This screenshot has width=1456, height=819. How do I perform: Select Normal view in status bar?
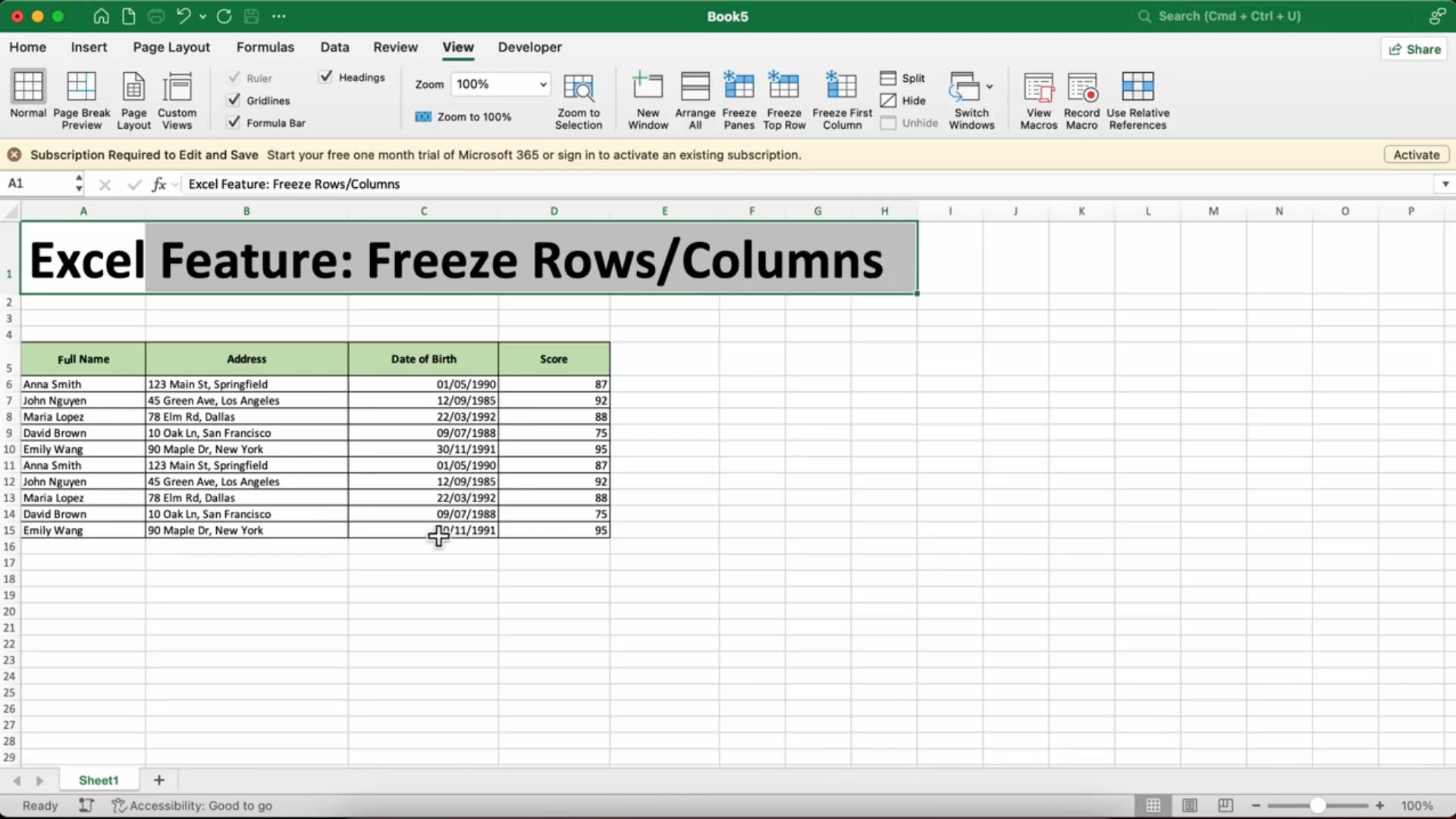pyautogui.click(x=1153, y=805)
